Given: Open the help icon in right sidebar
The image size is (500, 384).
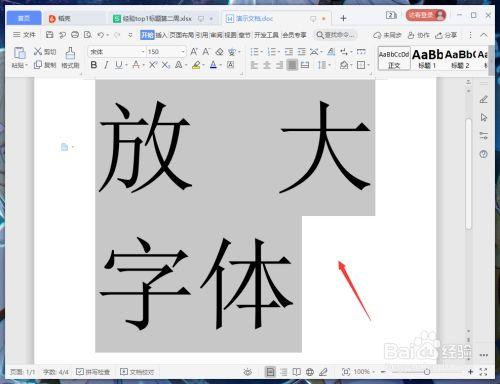Looking at the screenshot, I should click(483, 154).
